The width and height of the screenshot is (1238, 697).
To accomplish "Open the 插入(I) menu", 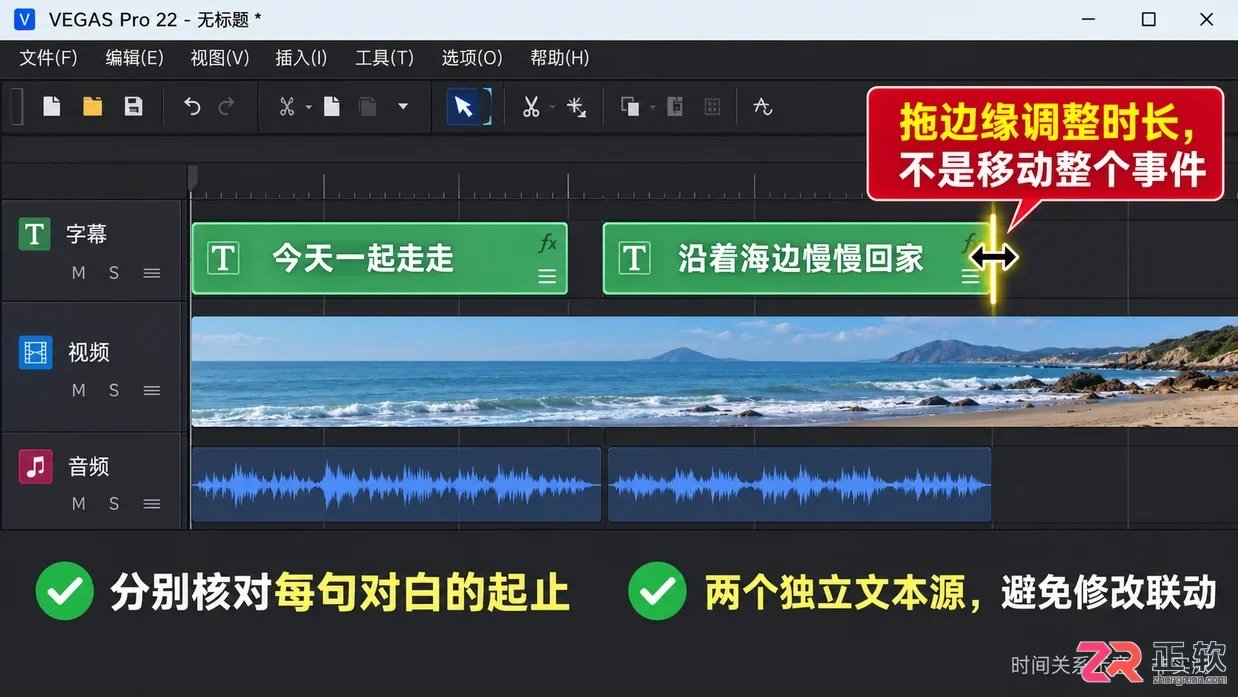I will click(x=301, y=58).
